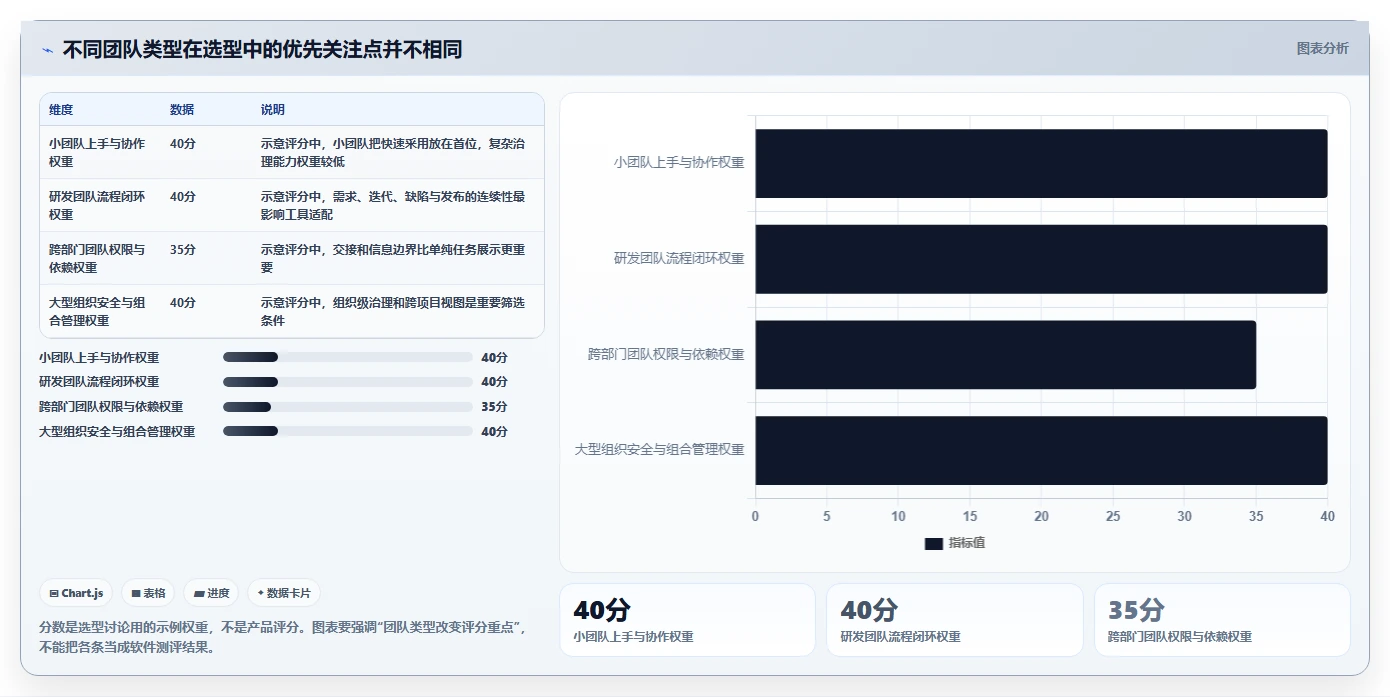The height and width of the screenshot is (697, 1390).
Task: Click the 跨部门团队权限与依赖权重 progress bar
Action: 347,407
